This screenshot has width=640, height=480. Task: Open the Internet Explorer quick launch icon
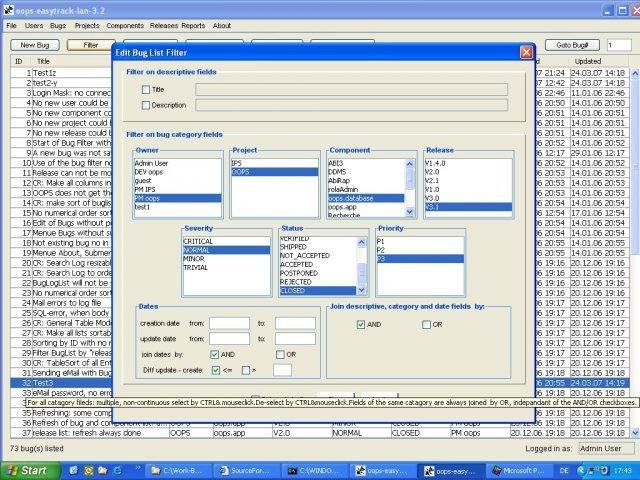pyautogui.click(x=116, y=471)
